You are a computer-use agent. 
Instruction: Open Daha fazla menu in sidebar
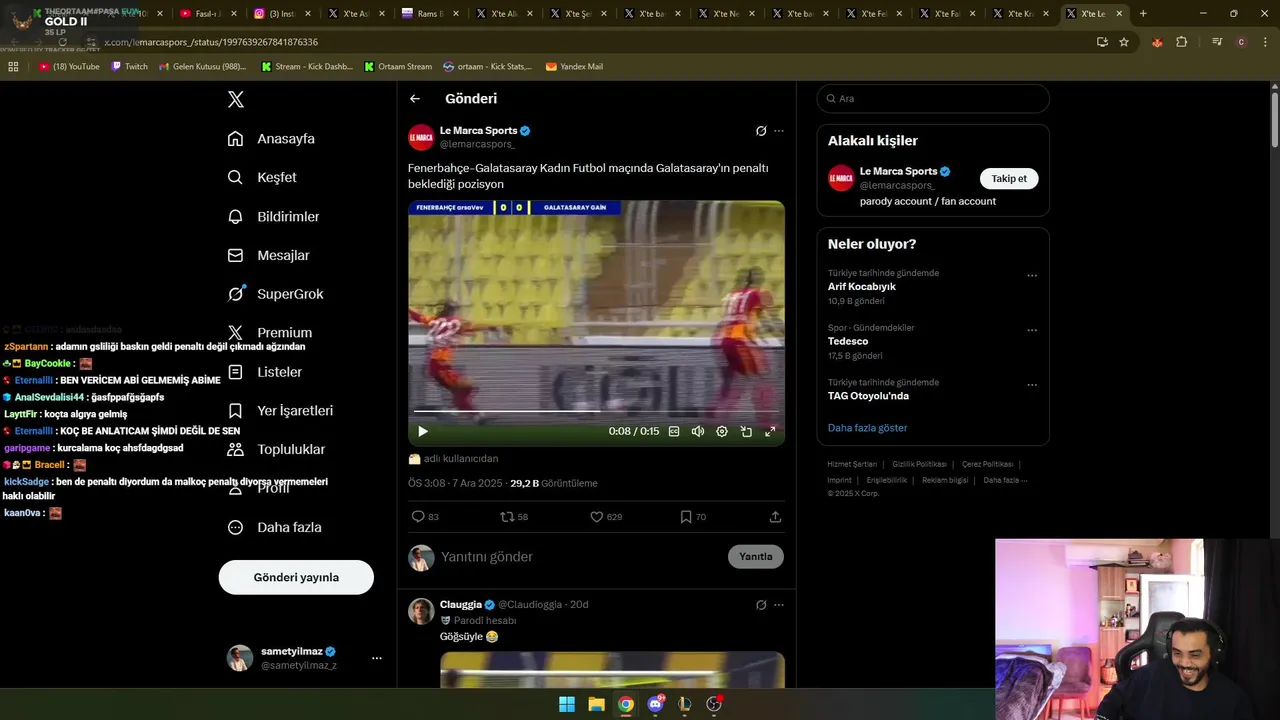tap(274, 527)
